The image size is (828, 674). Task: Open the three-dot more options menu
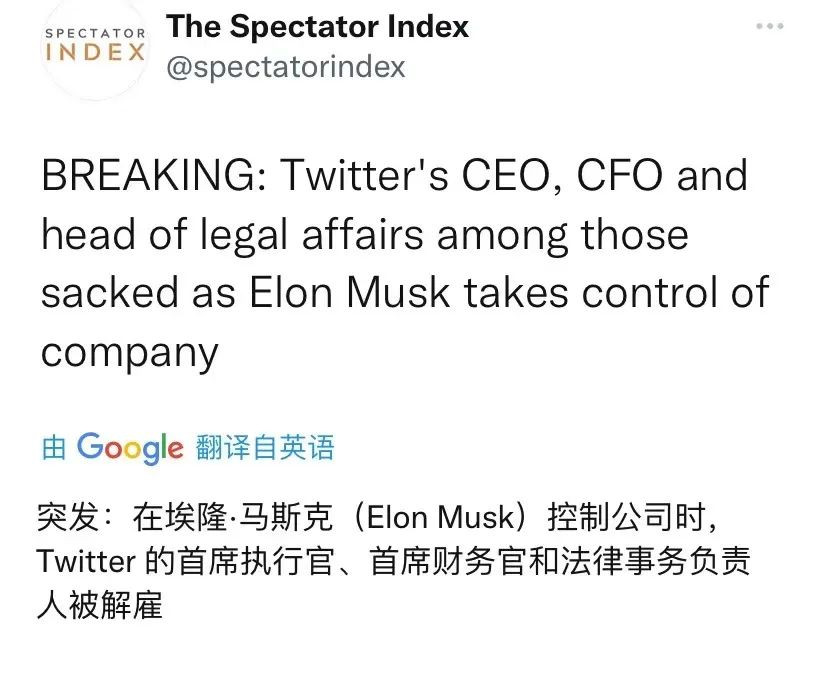pyautogui.click(x=769, y=27)
